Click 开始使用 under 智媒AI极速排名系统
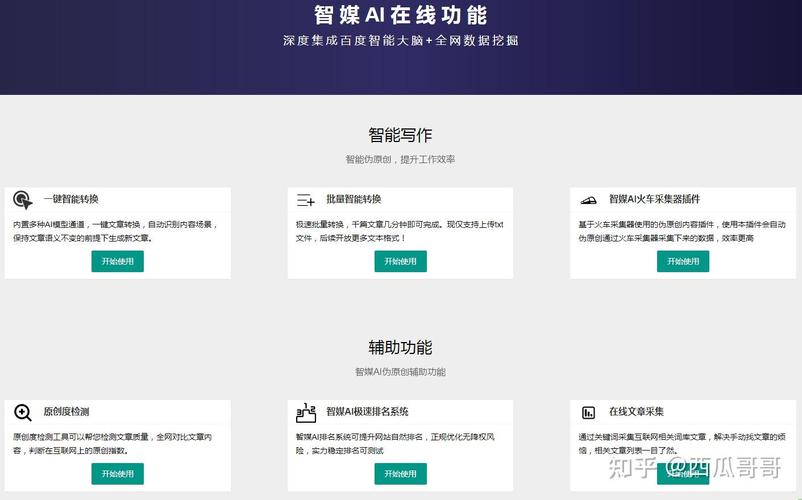The width and height of the screenshot is (802, 500). point(400,474)
